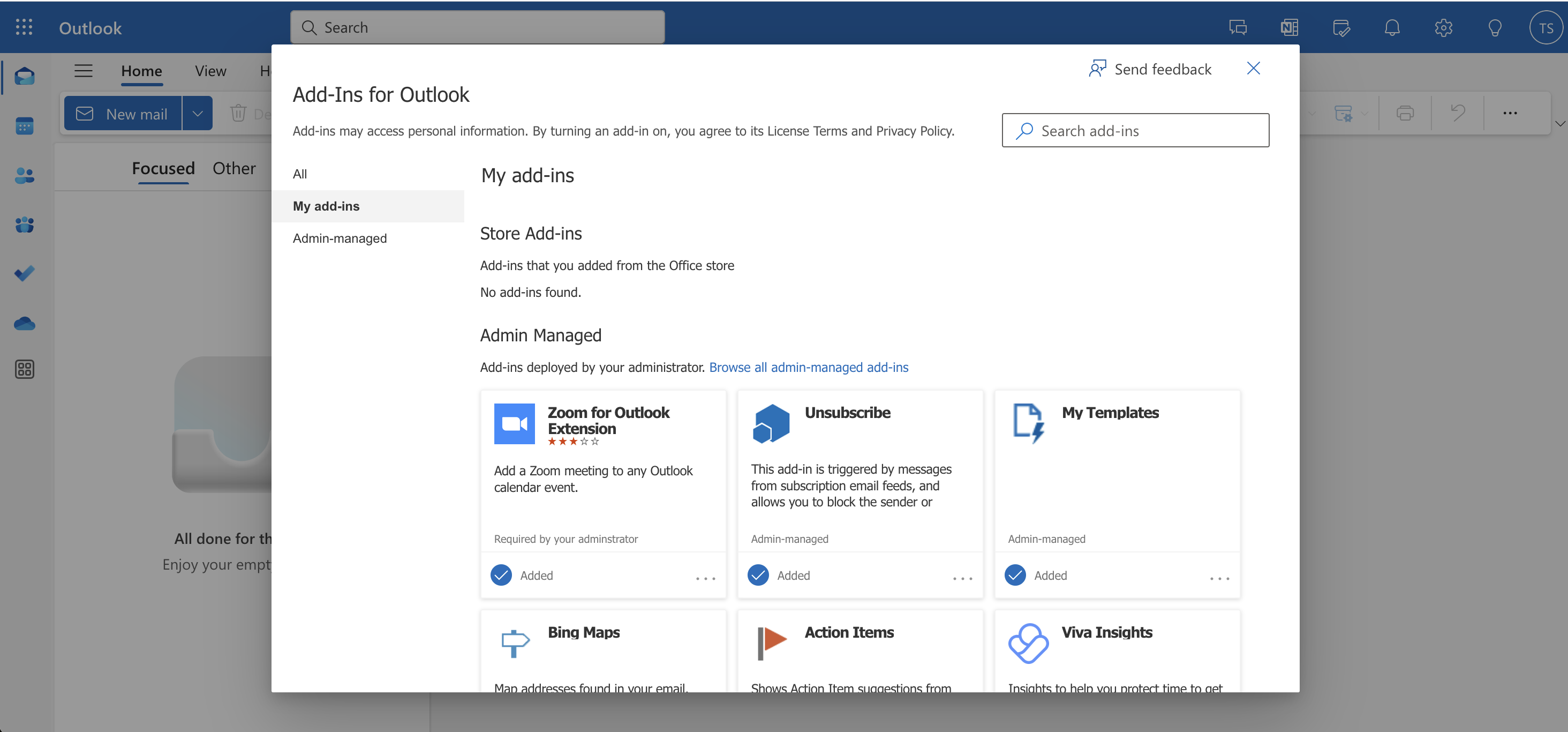Click the Action Items flag icon
The image size is (1568, 732).
[772, 643]
